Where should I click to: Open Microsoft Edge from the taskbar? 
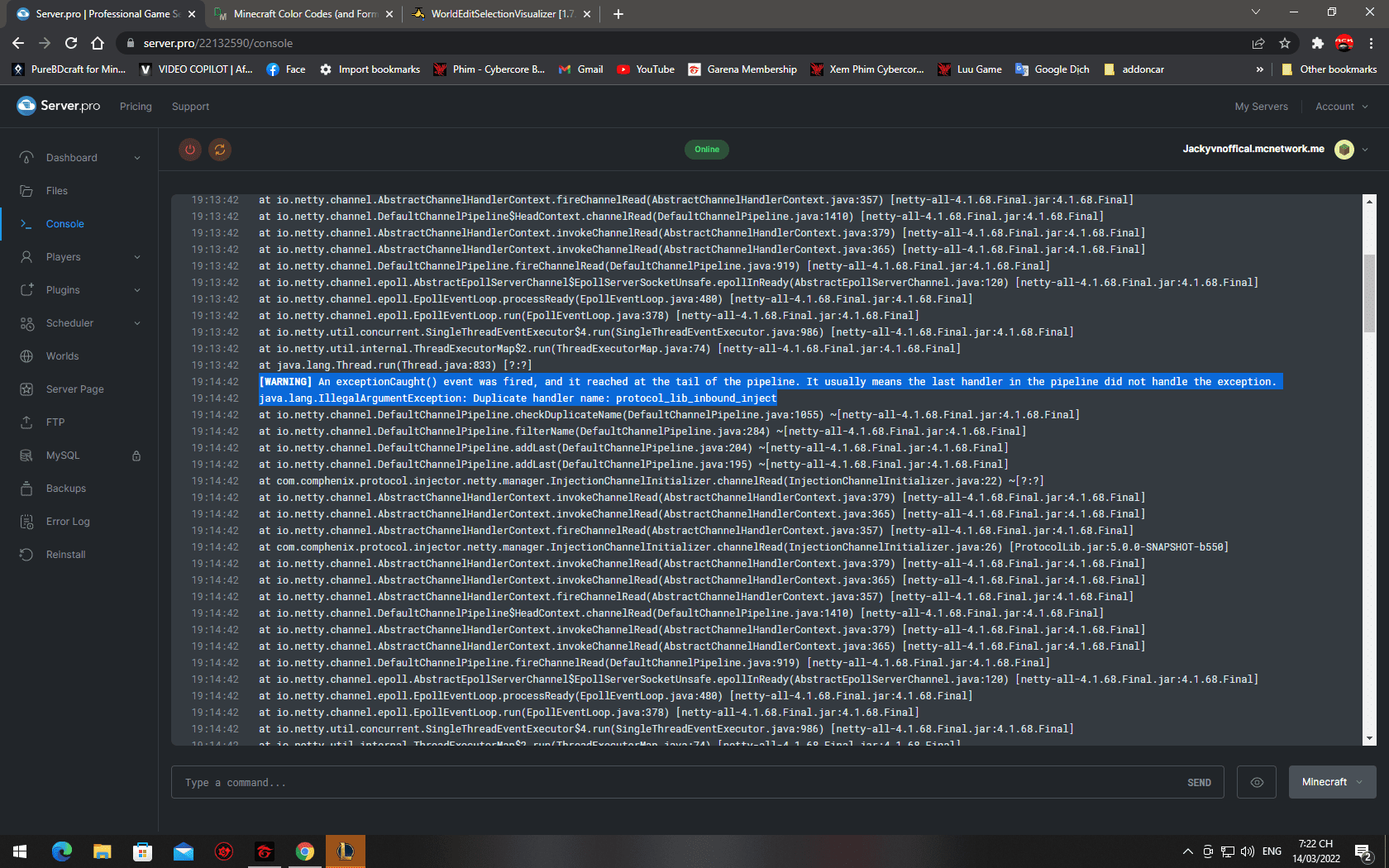pyautogui.click(x=62, y=851)
